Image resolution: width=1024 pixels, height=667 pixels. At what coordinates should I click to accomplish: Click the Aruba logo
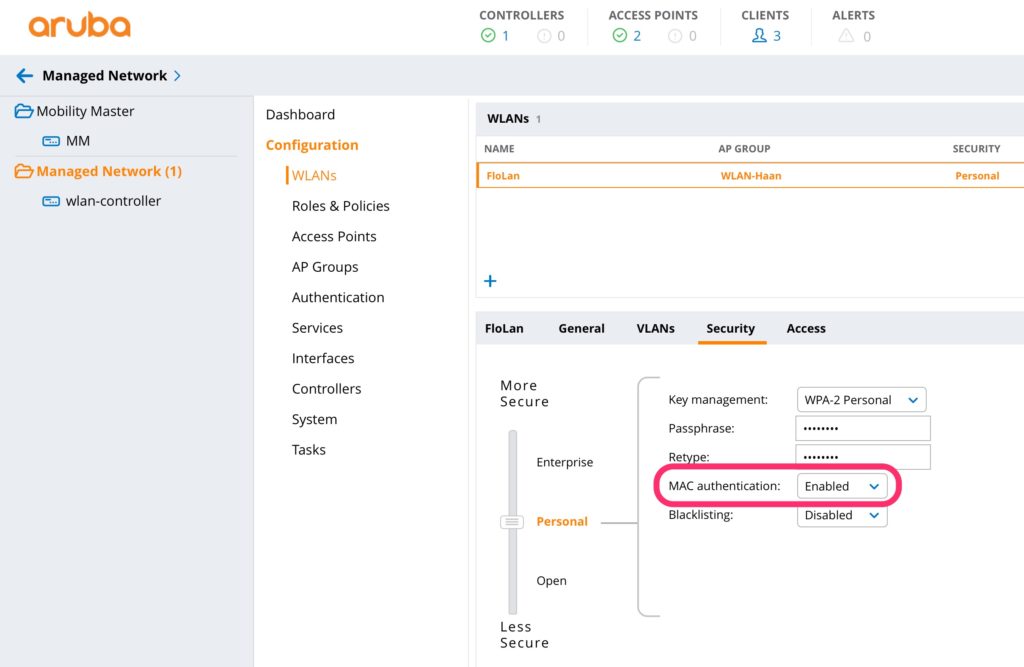click(x=79, y=26)
